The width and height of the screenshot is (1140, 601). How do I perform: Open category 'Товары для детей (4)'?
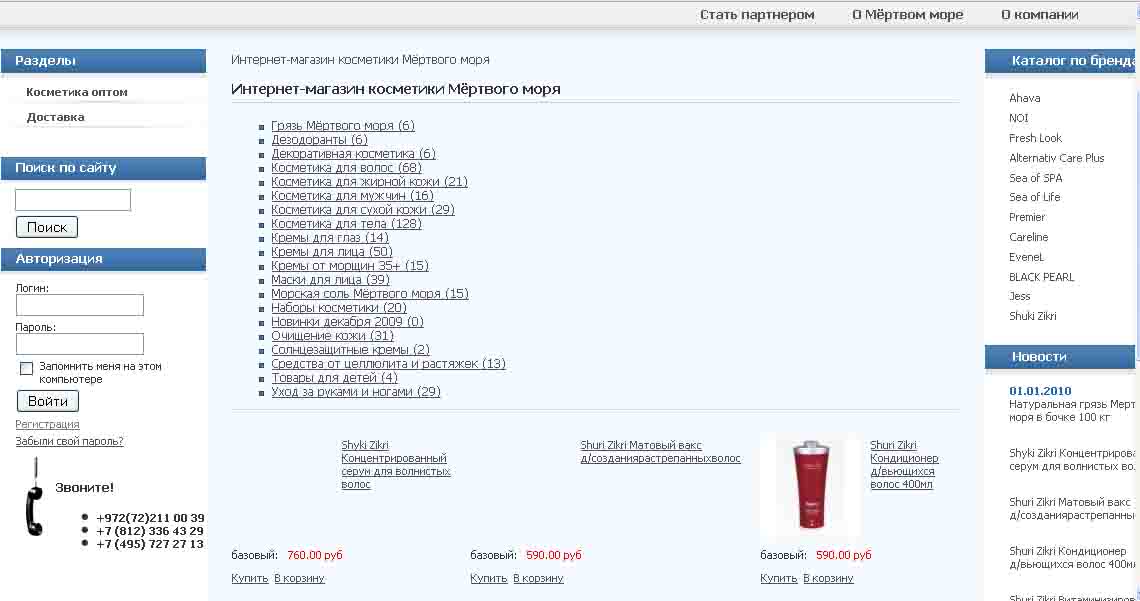(334, 377)
